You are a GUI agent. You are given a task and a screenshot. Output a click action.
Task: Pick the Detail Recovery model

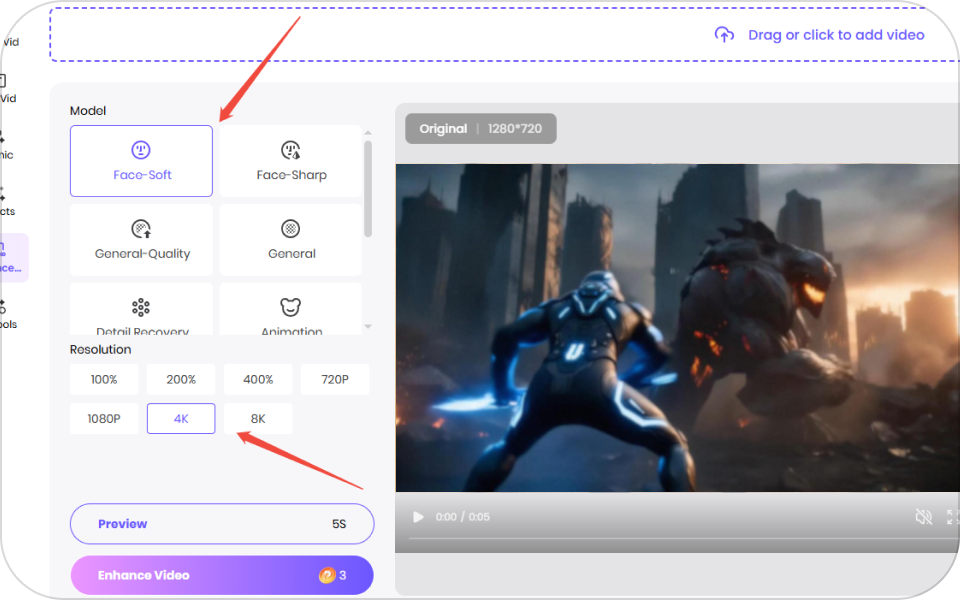point(141,309)
